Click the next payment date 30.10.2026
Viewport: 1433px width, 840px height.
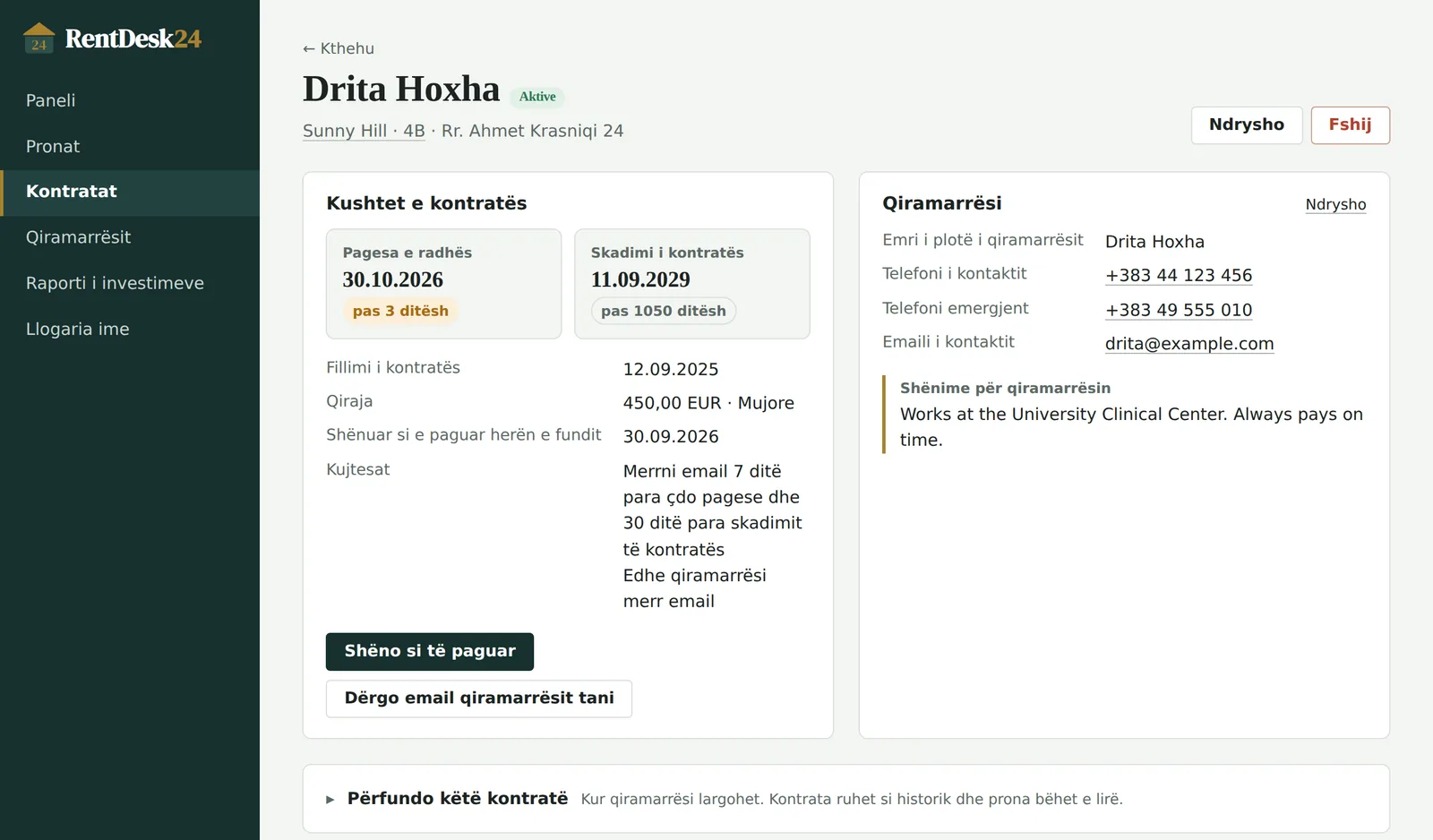coord(393,280)
